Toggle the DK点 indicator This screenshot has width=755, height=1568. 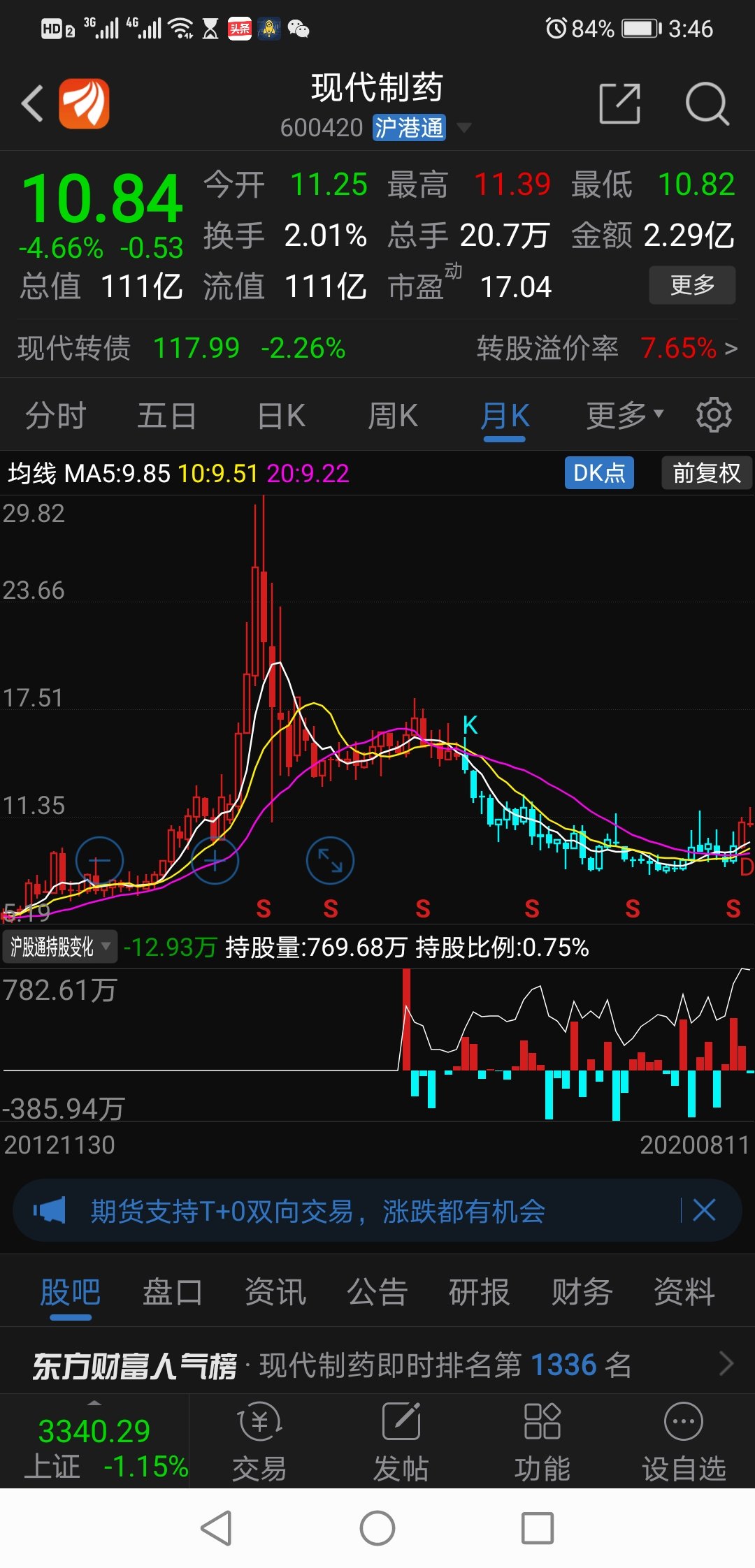(x=599, y=473)
